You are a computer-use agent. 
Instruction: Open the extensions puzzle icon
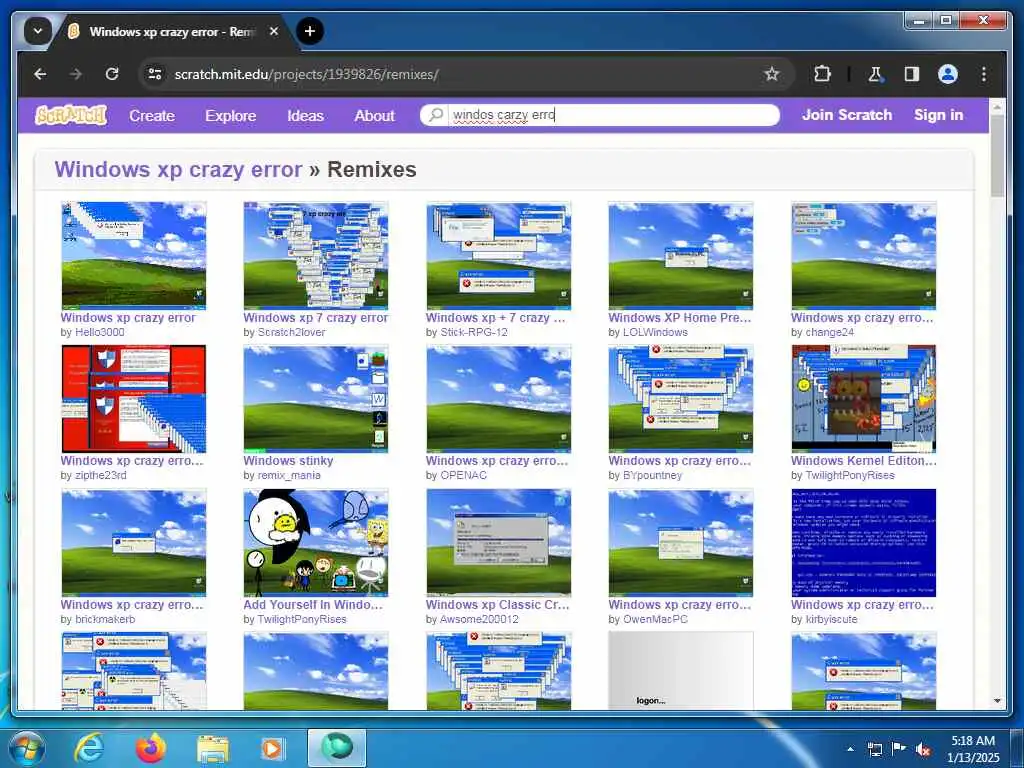click(x=822, y=74)
